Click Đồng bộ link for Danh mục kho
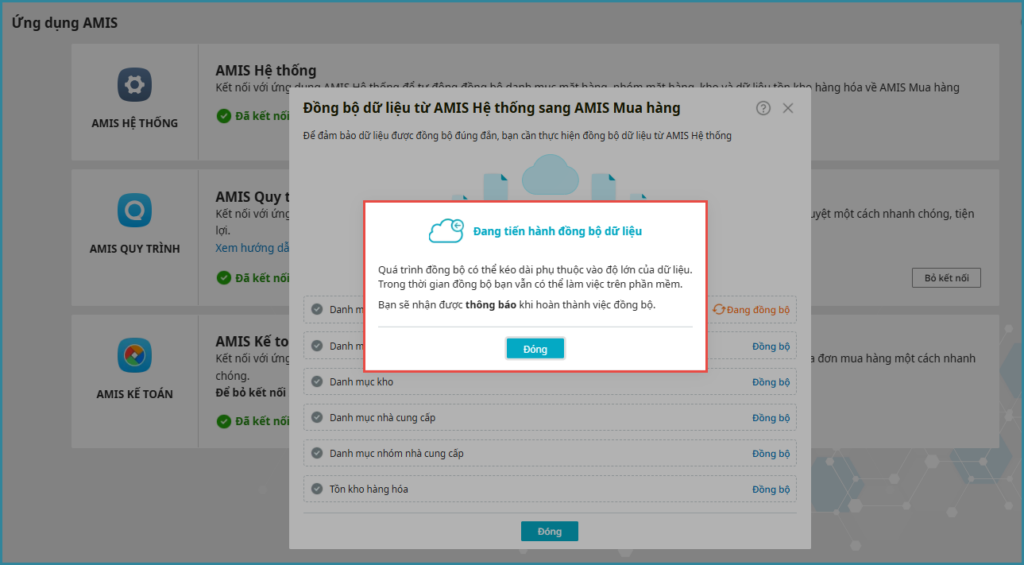This screenshot has height=565, width=1024. point(771,382)
